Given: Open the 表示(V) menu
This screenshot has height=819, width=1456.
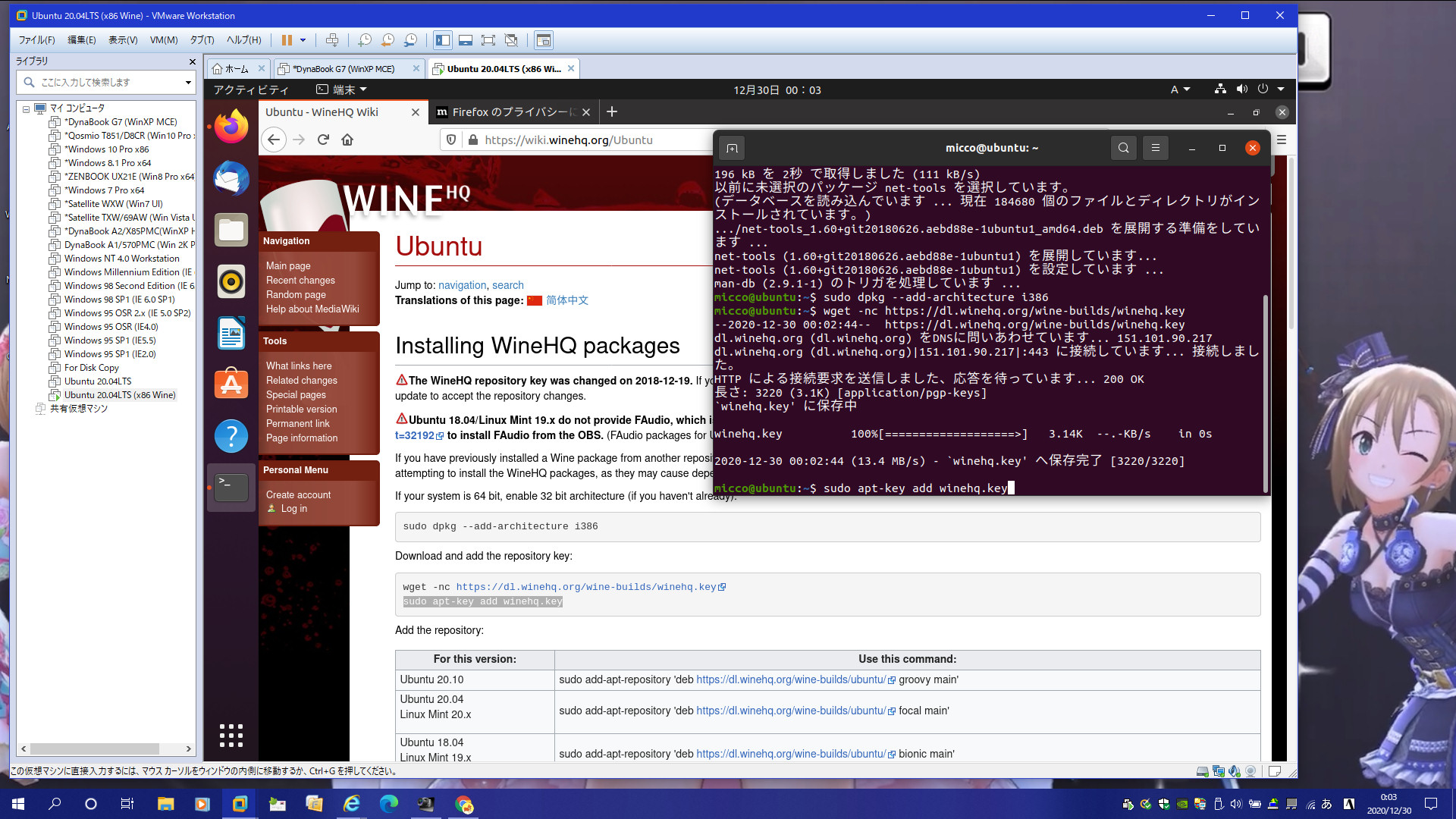Looking at the screenshot, I should [123, 40].
